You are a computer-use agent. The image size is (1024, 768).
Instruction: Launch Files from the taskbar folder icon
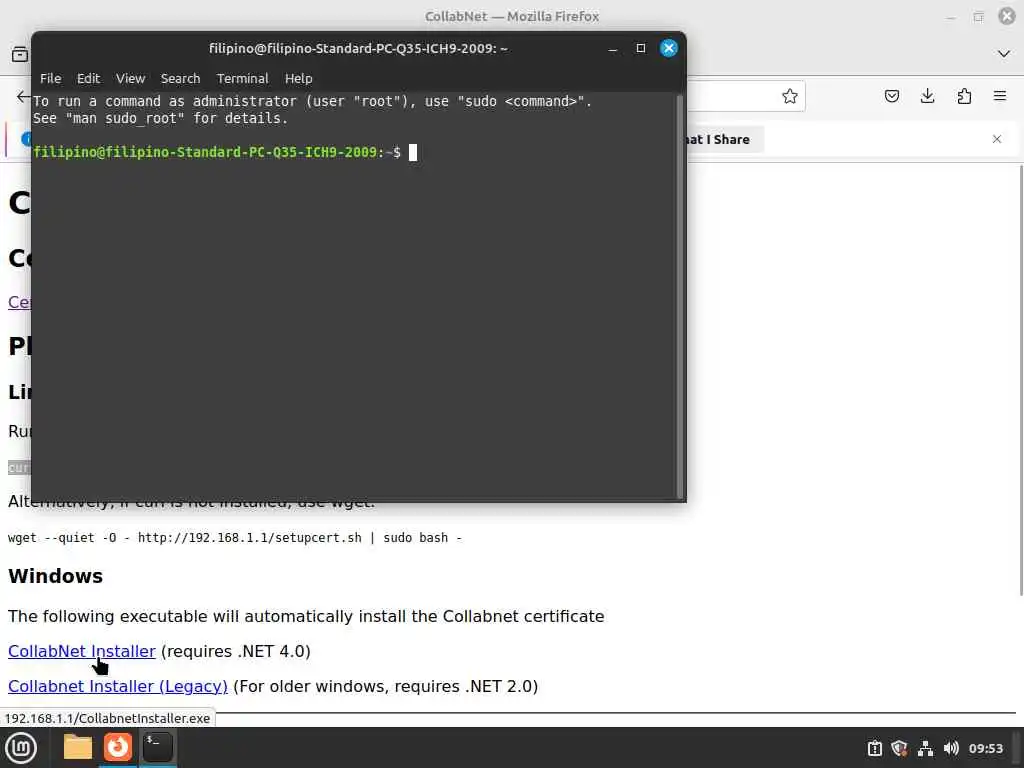(x=78, y=747)
